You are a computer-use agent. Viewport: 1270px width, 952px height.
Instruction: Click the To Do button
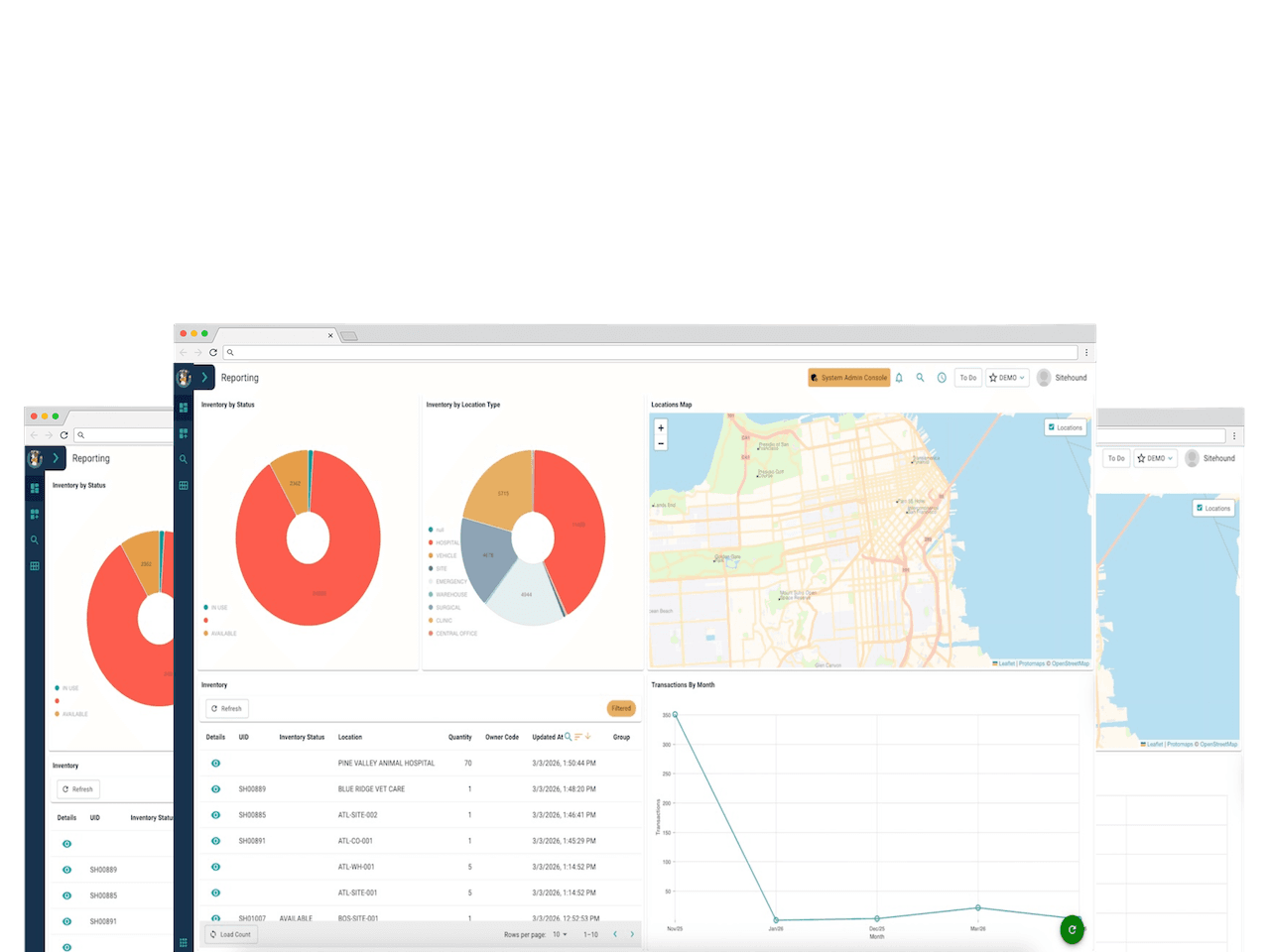(x=967, y=378)
